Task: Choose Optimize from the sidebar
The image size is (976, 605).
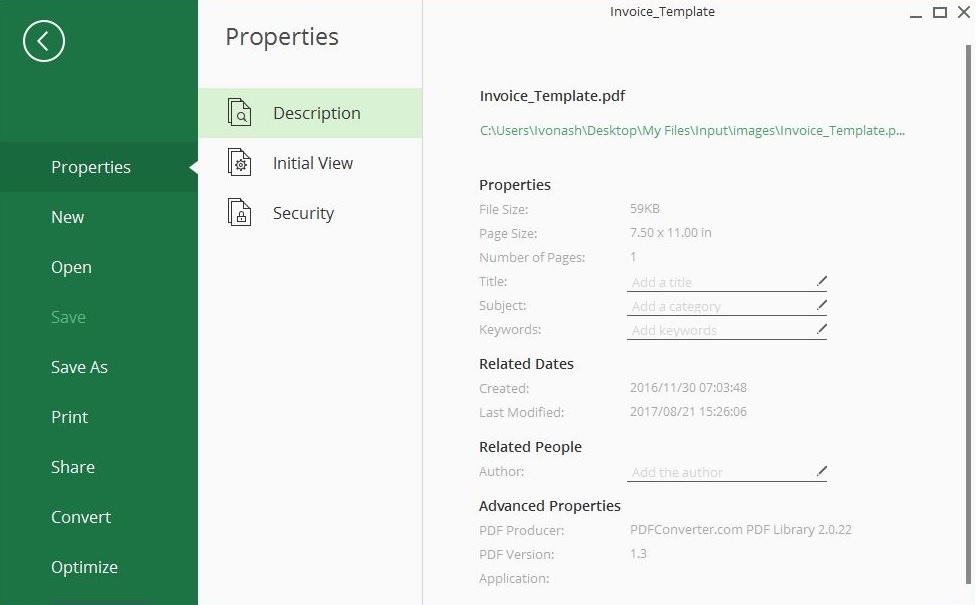Action: pos(84,567)
